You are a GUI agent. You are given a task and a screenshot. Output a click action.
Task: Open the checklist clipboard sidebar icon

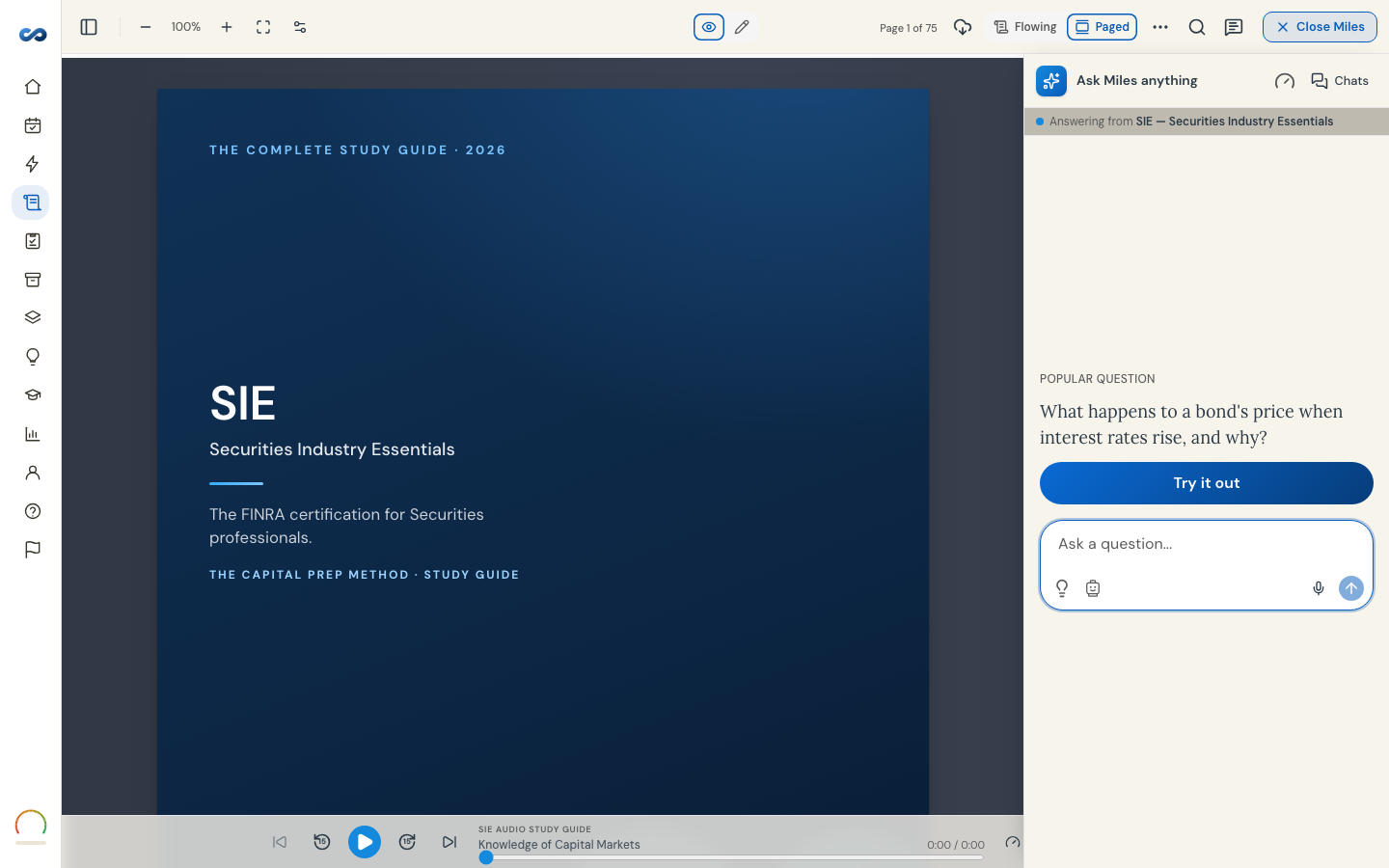click(33, 241)
